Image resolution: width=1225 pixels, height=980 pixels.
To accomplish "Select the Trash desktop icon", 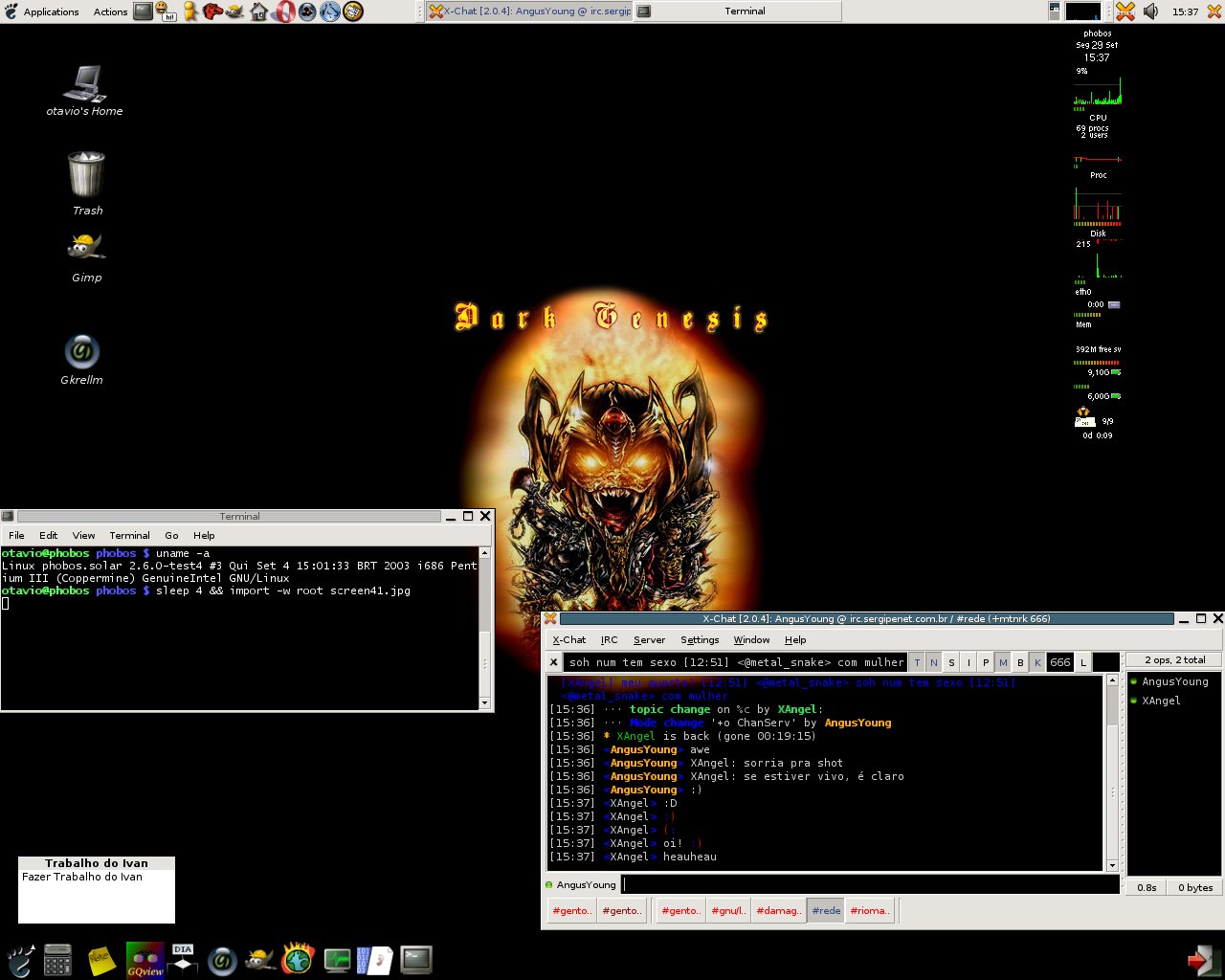I will (x=86, y=183).
